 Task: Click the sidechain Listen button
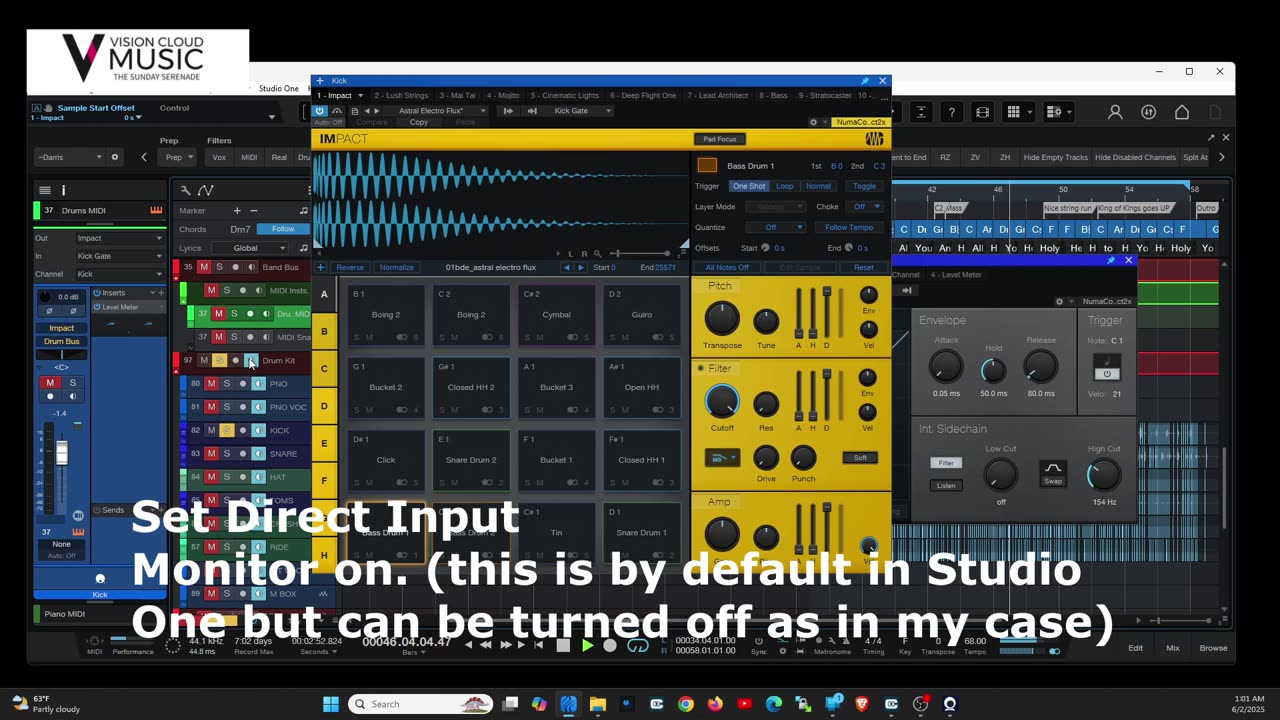(x=946, y=486)
